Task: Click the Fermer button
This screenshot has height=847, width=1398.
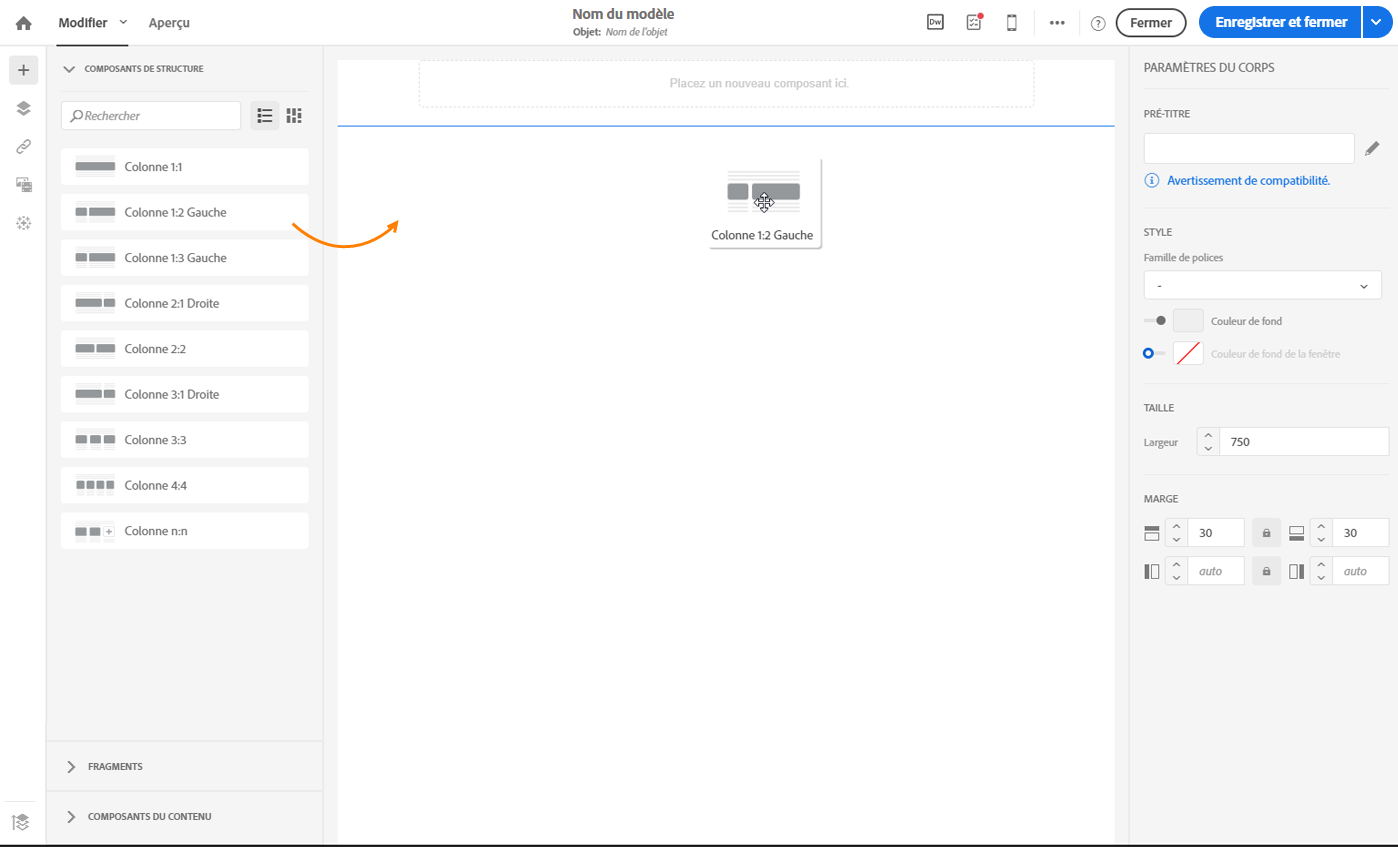Action: [1151, 22]
